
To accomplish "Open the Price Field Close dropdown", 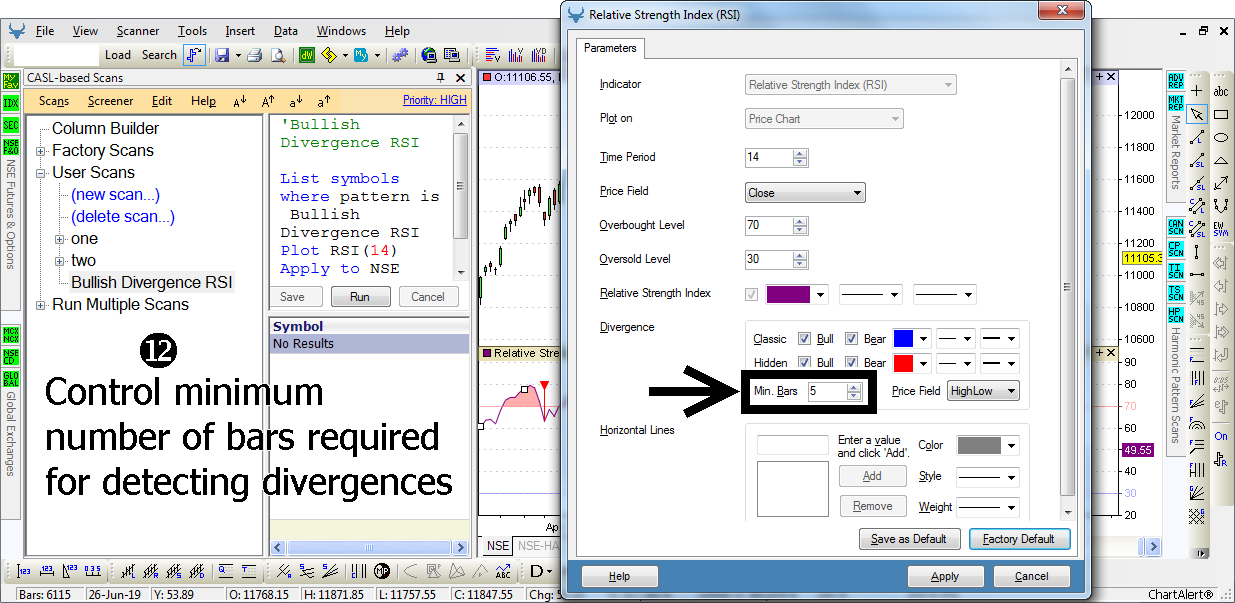I will point(805,193).
